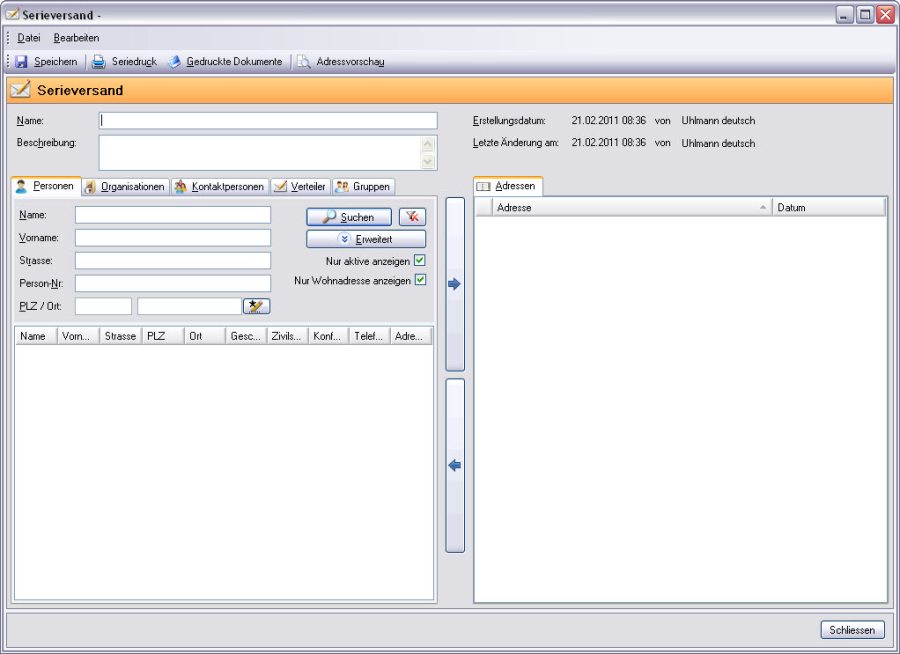Click the right arrow to add addresses
The image size is (900, 654).
point(455,284)
